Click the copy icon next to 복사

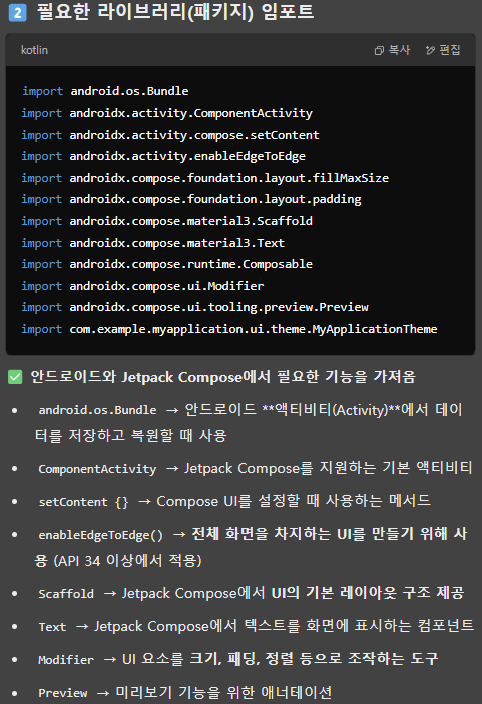(x=379, y=50)
